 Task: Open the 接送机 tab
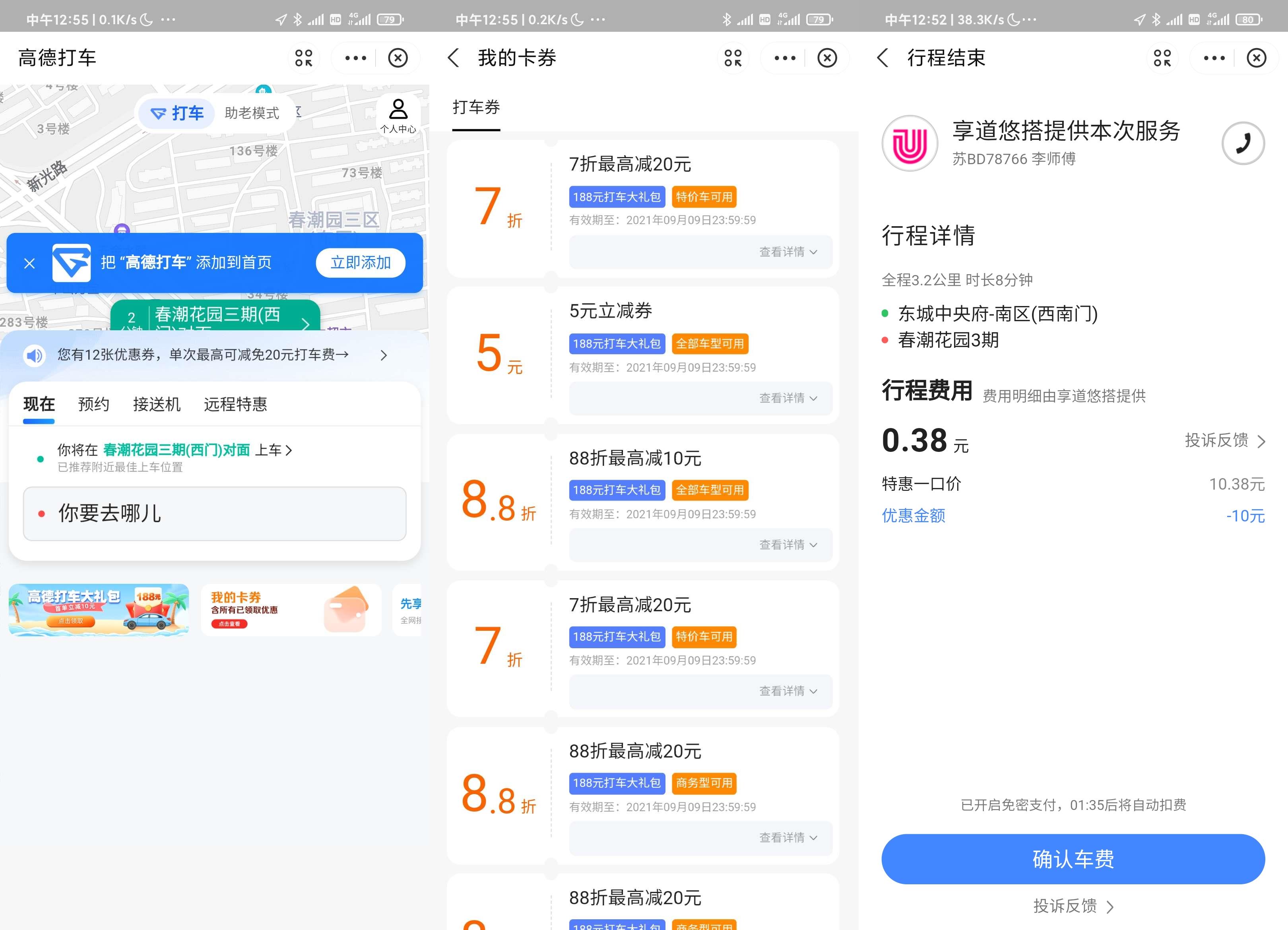pos(157,404)
